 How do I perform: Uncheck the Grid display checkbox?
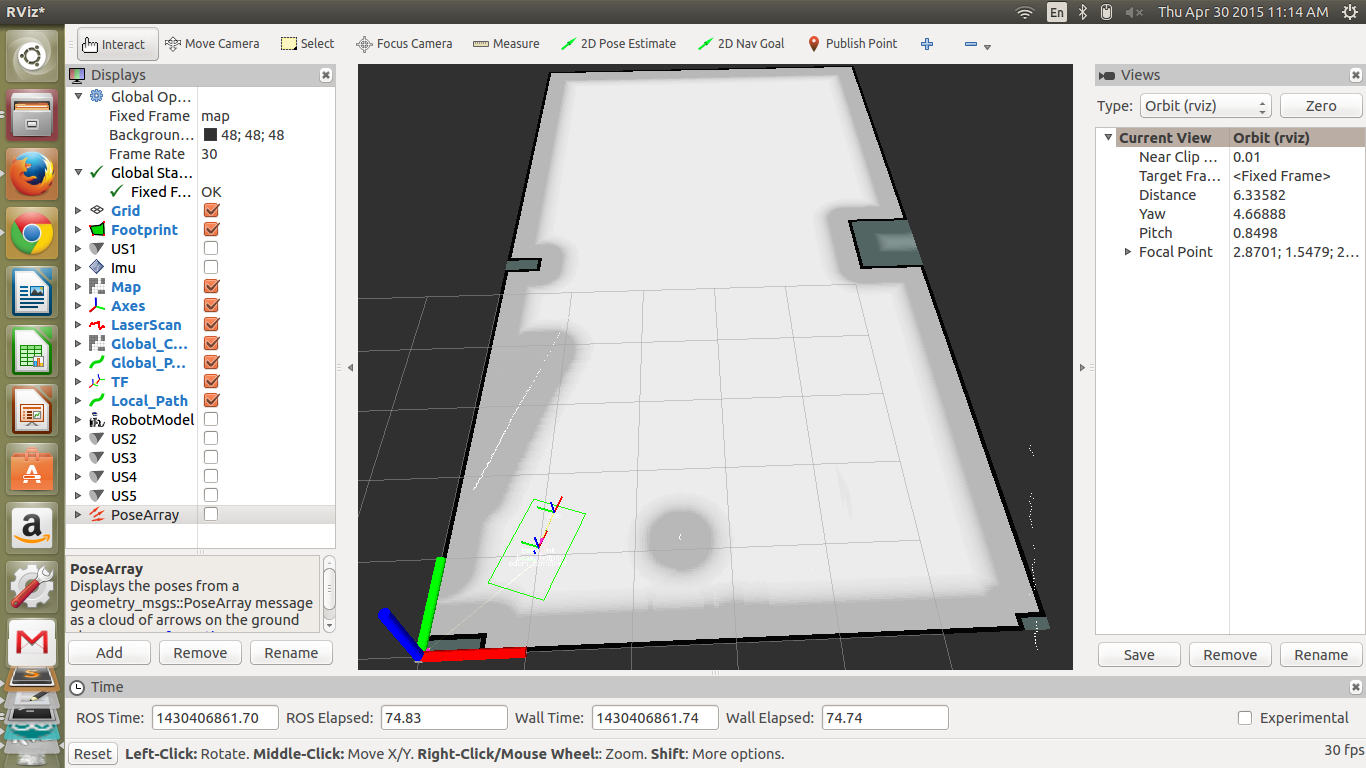pyautogui.click(x=211, y=211)
